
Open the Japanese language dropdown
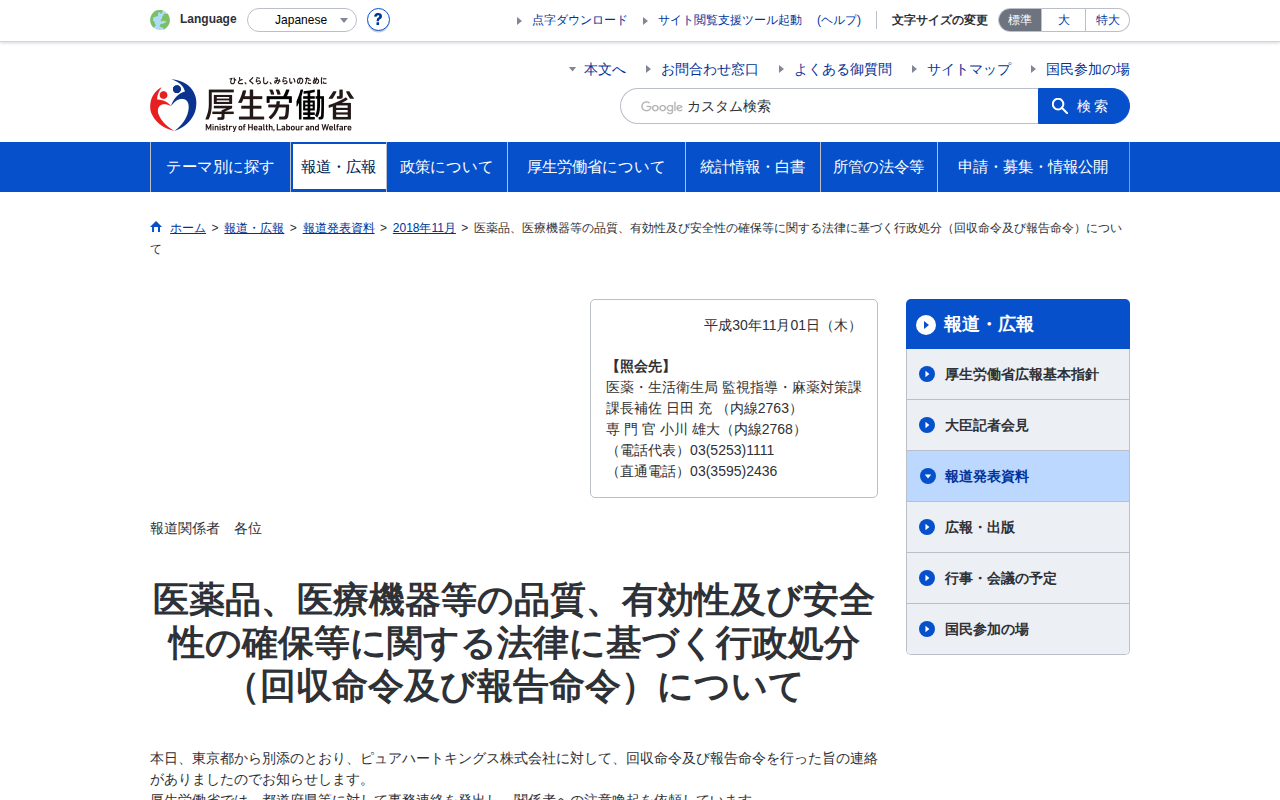tap(302, 20)
